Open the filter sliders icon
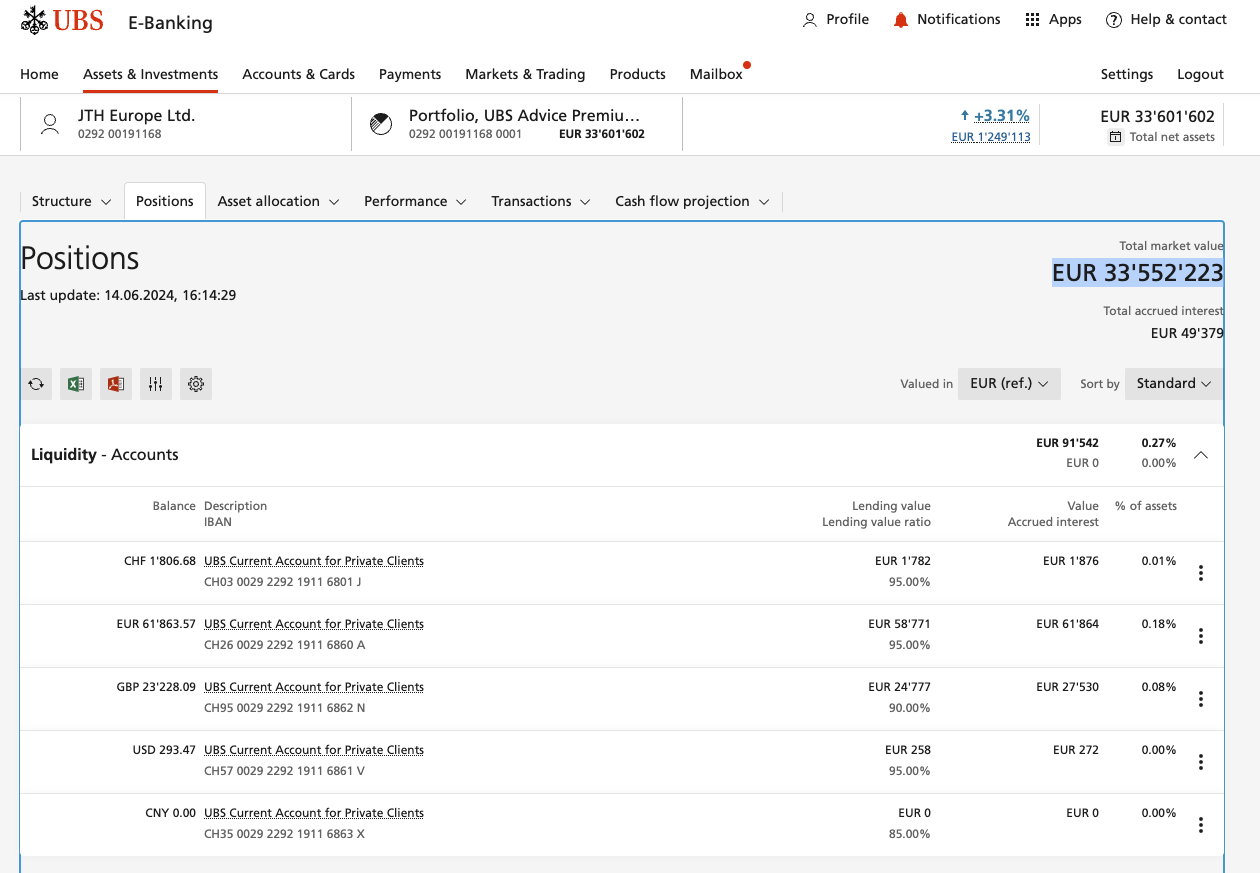The width and height of the screenshot is (1260, 873). click(156, 384)
